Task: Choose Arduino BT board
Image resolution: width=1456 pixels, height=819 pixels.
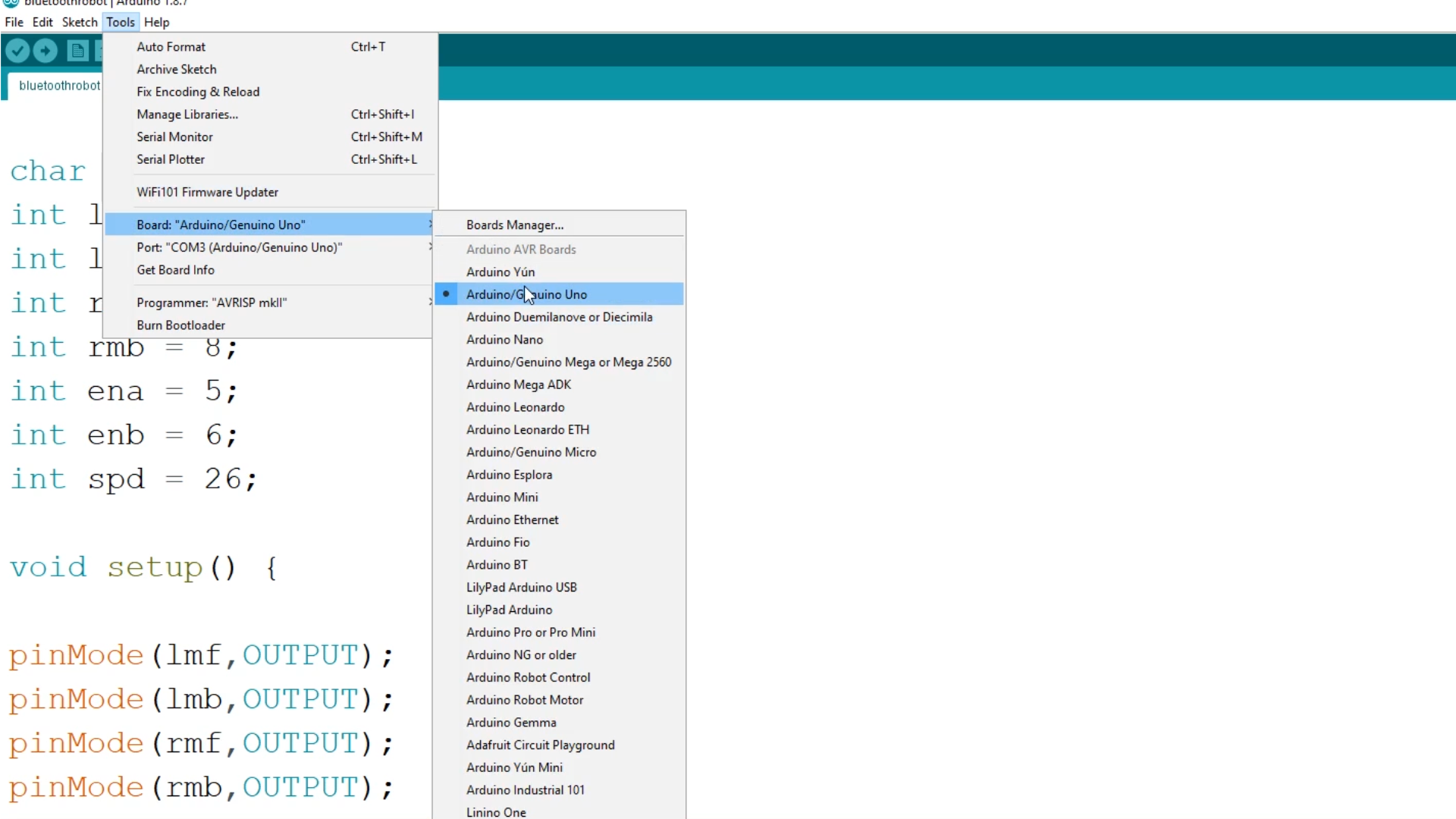Action: (x=559, y=565)
